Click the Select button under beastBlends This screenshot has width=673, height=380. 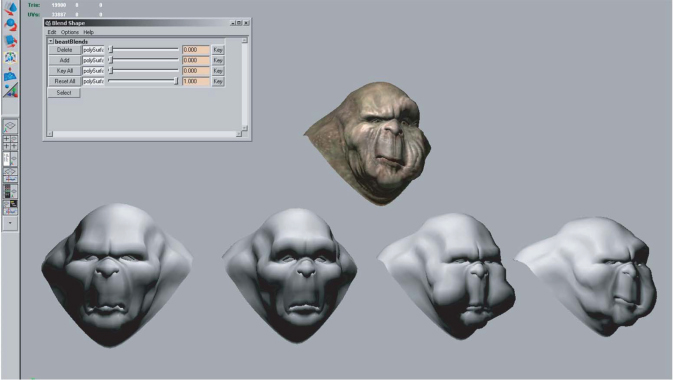[x=64, y=93]
